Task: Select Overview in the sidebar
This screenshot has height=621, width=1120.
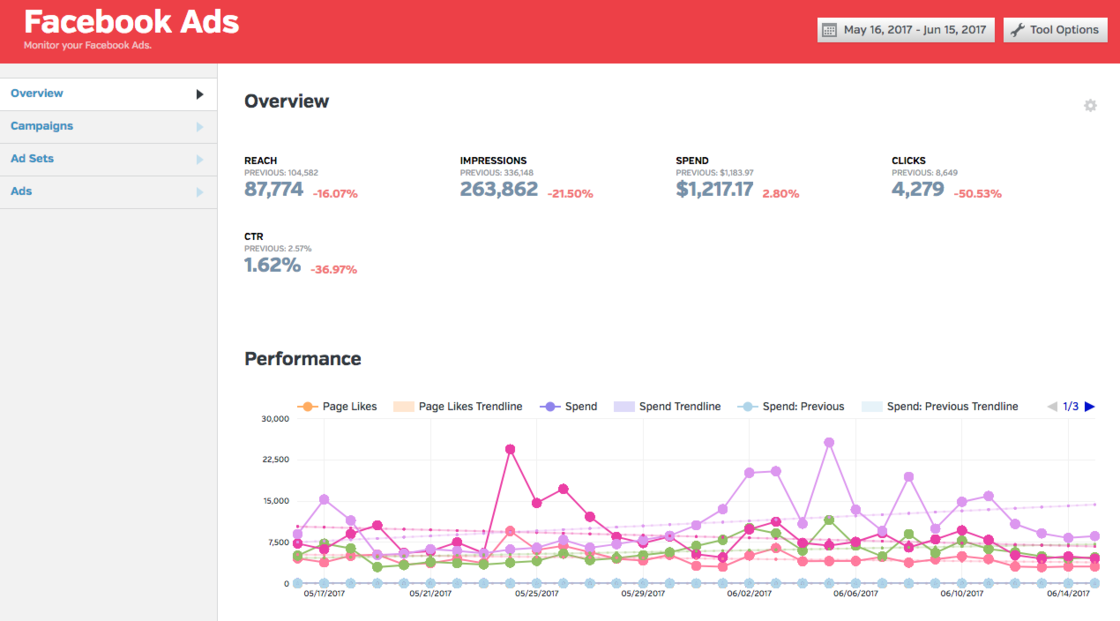Action: [109, 94]
